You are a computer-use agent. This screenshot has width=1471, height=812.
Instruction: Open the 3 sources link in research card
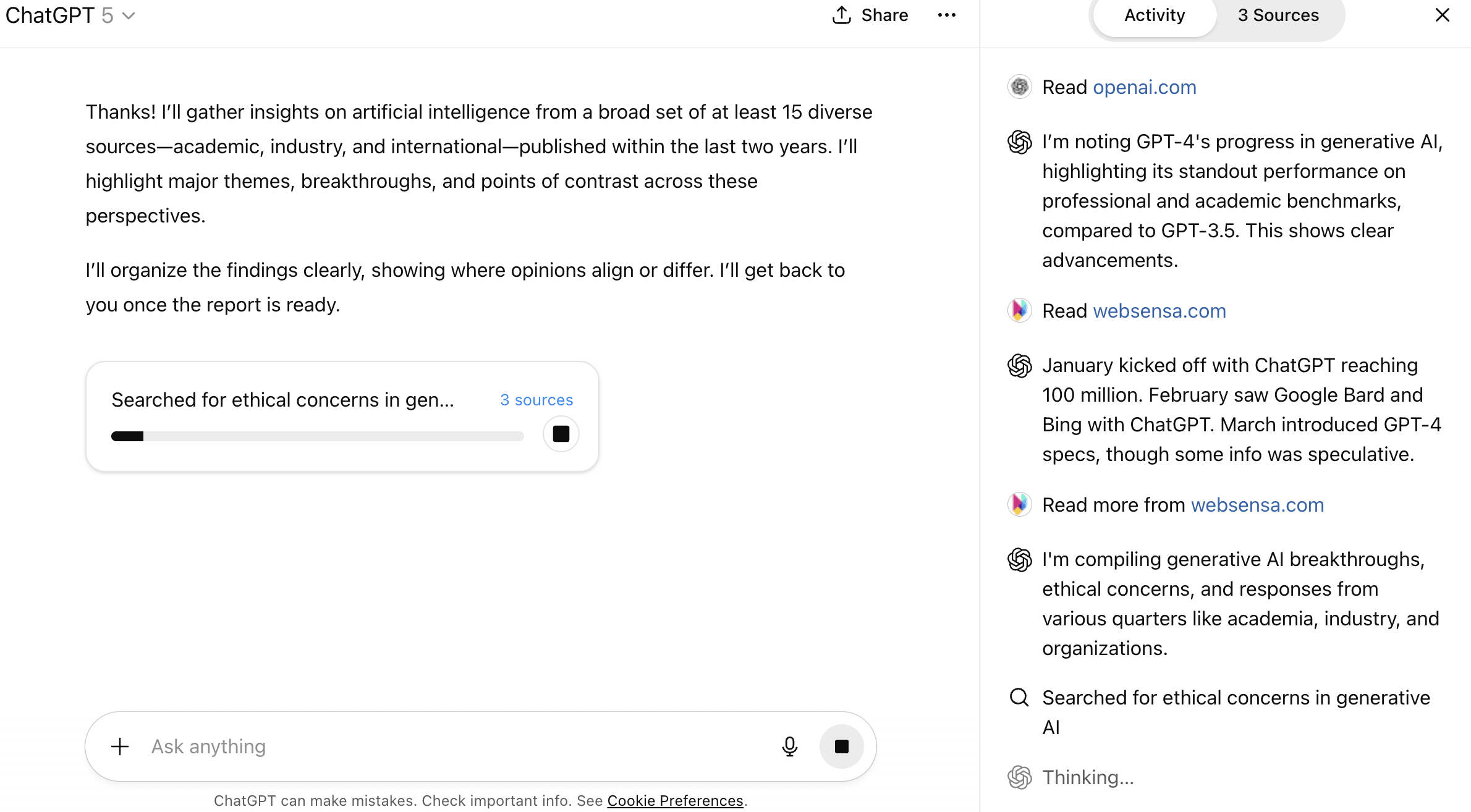click(x=536, y=400)
